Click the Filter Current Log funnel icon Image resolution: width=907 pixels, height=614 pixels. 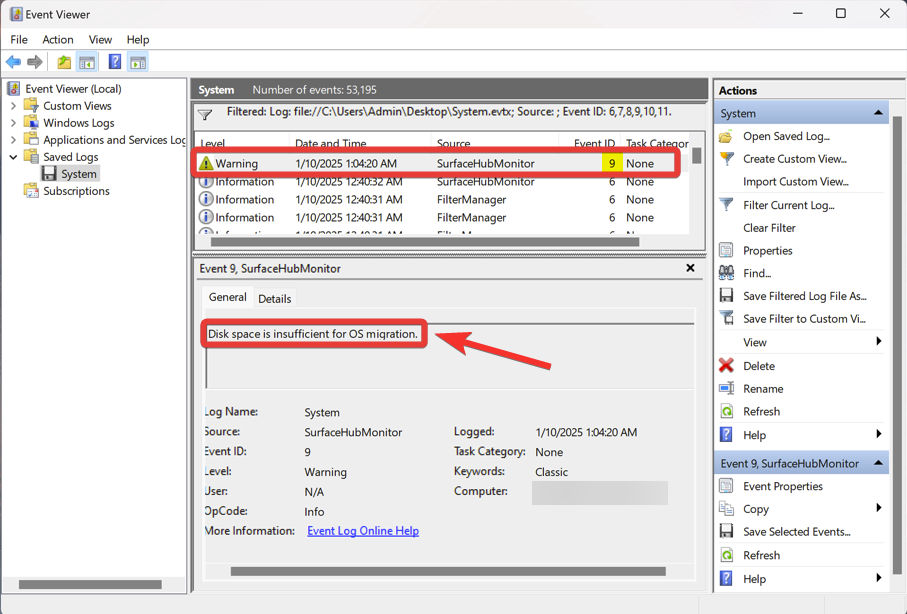(x=726, y=205)
